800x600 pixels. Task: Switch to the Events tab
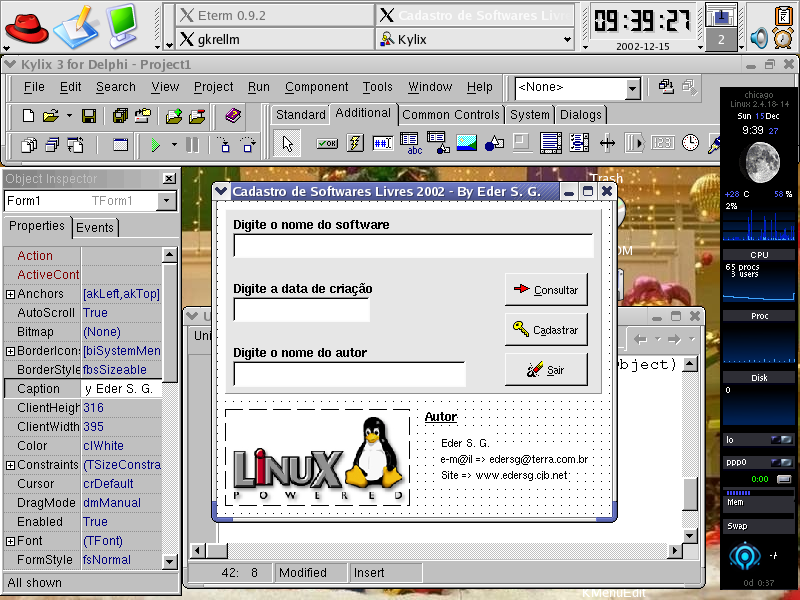[x=95, y=228]
